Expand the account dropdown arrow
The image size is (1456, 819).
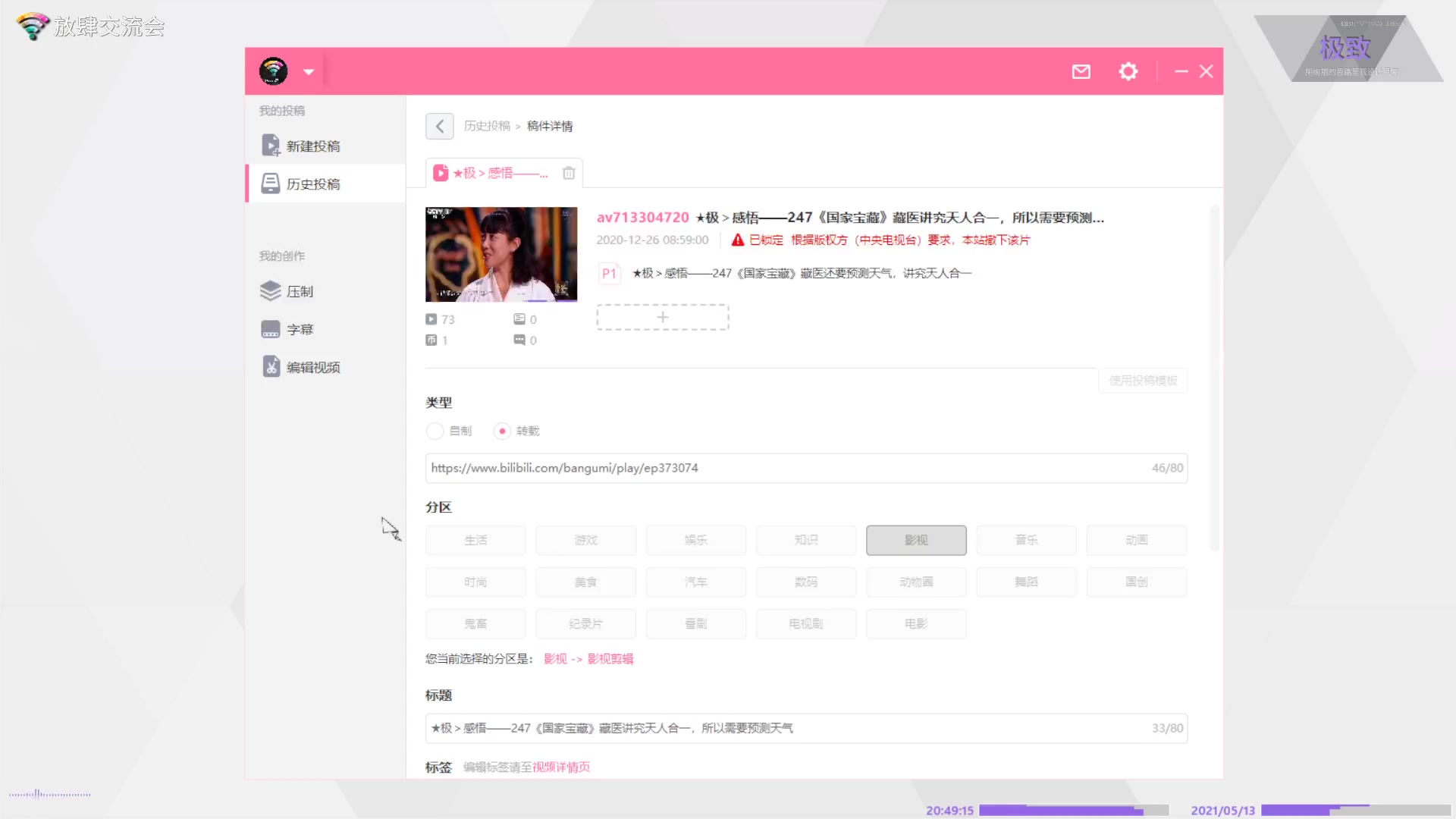309,72
